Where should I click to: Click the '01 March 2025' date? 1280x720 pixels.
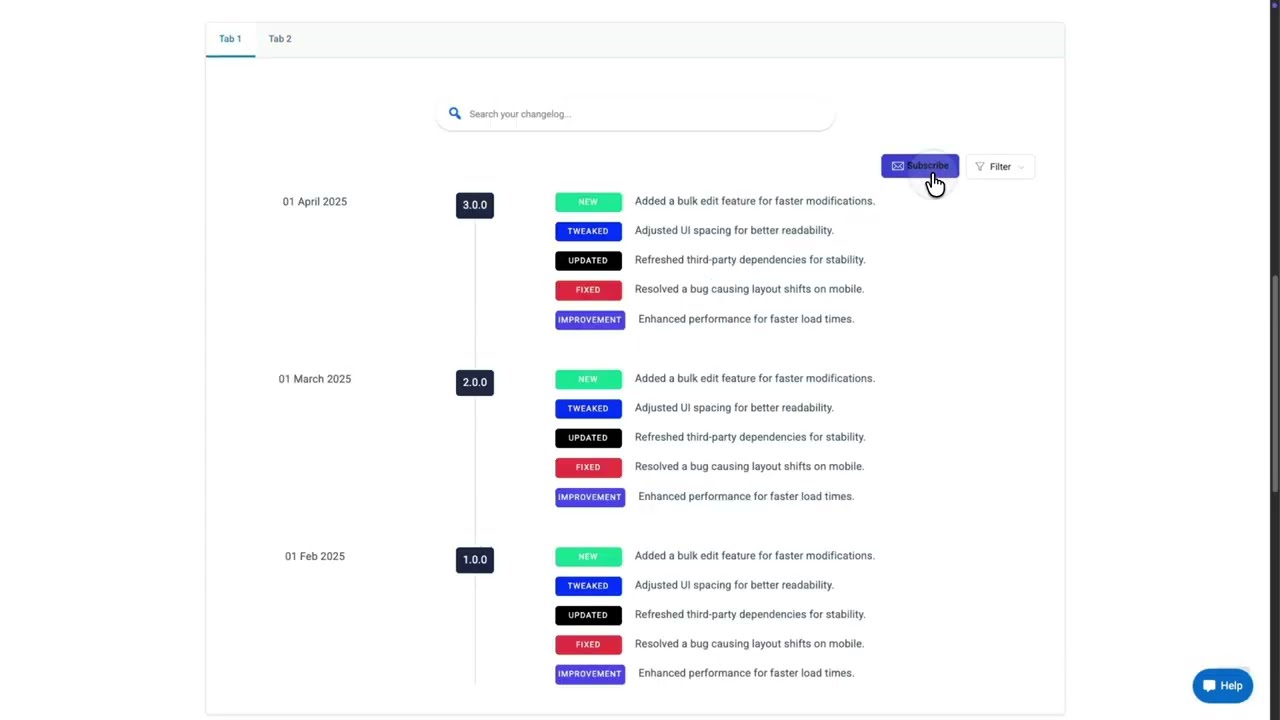pos(315,379)
